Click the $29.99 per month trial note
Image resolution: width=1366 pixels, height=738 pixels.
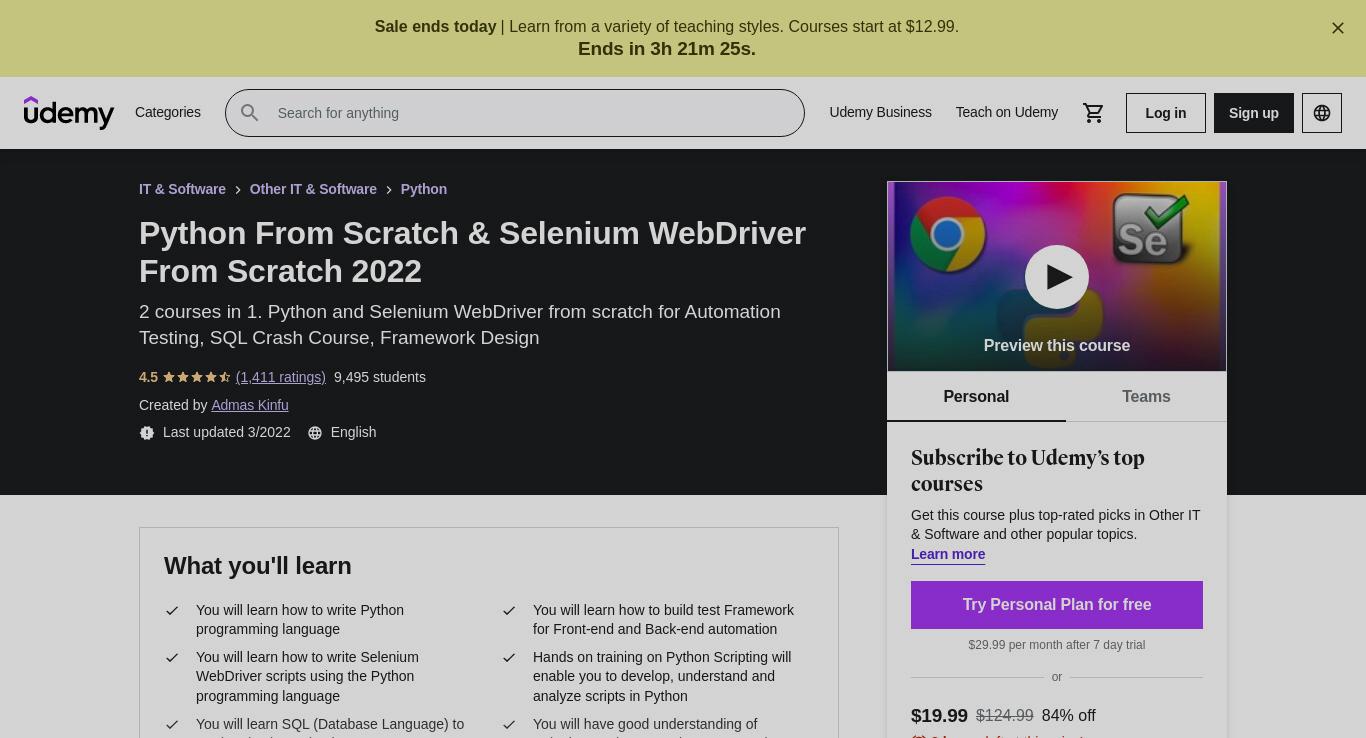pos(1056,645)
